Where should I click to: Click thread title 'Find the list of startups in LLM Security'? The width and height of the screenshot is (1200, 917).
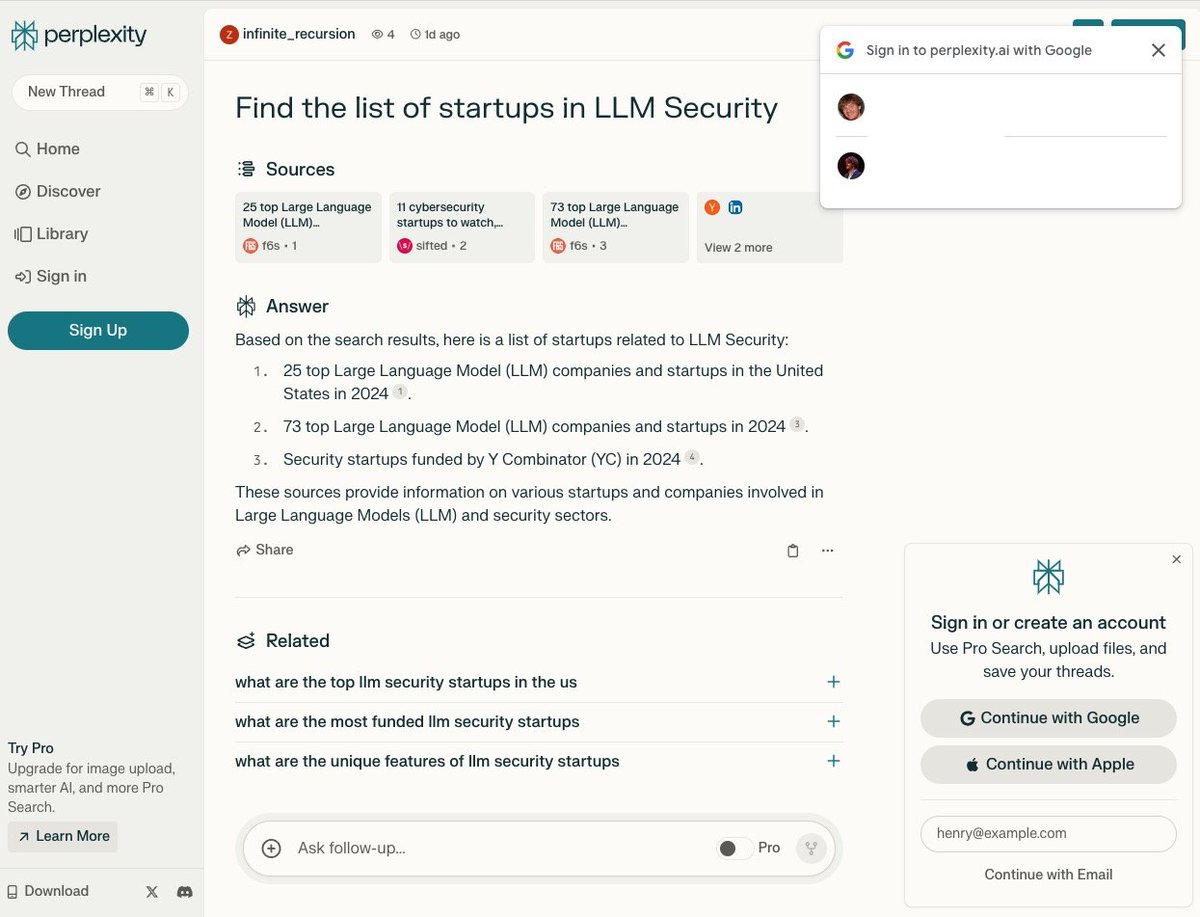click(506, 107)
